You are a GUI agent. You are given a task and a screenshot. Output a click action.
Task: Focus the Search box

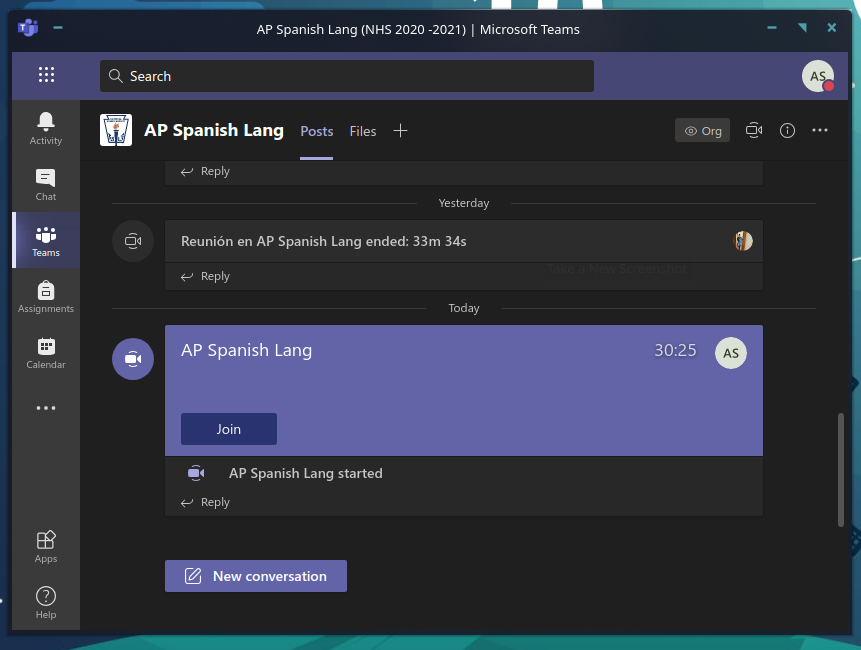pos(346,76)
